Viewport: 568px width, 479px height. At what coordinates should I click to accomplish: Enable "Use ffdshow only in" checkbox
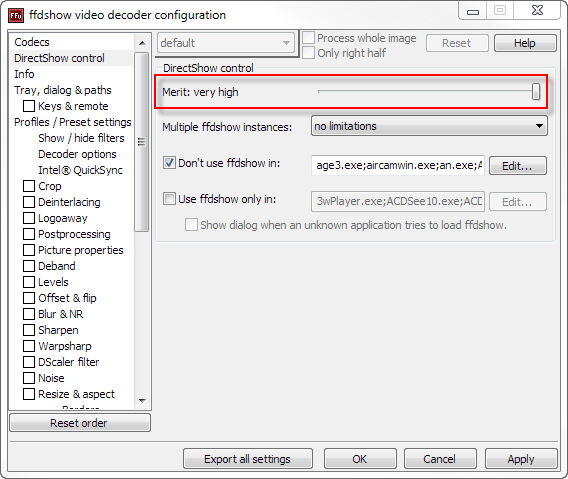click(169, 199)
